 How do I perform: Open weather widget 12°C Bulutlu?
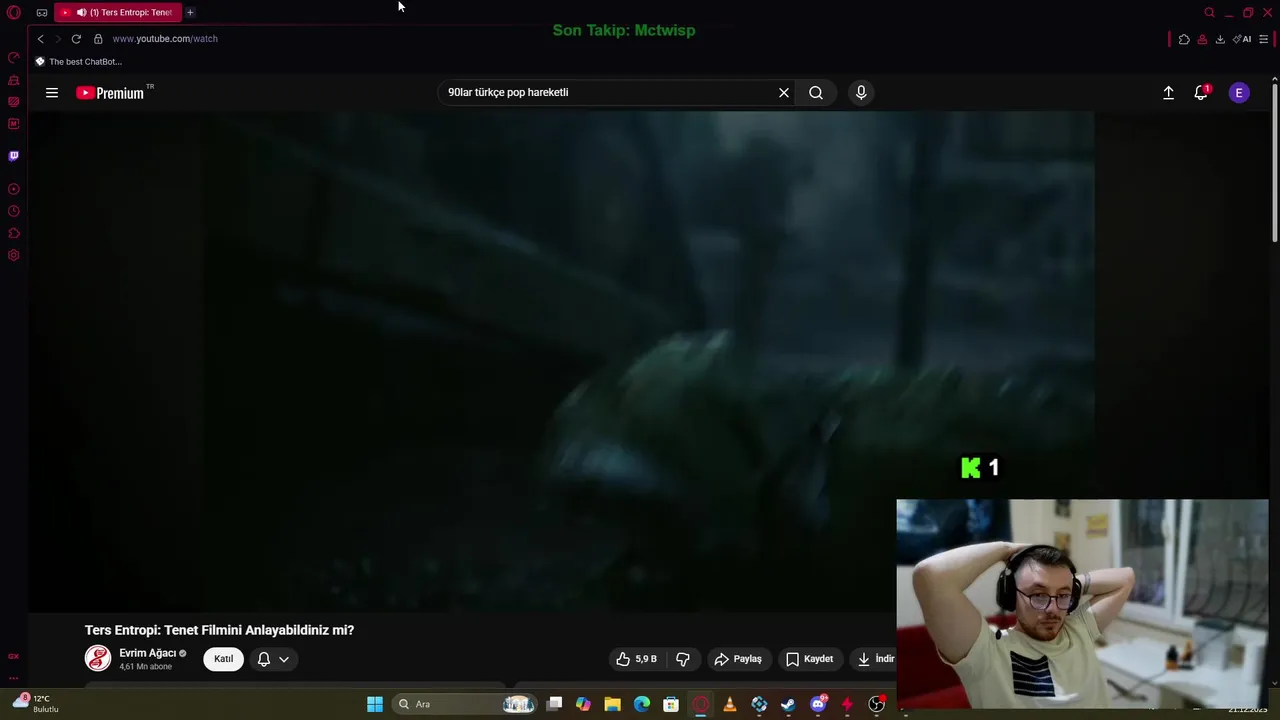point(37,704)
